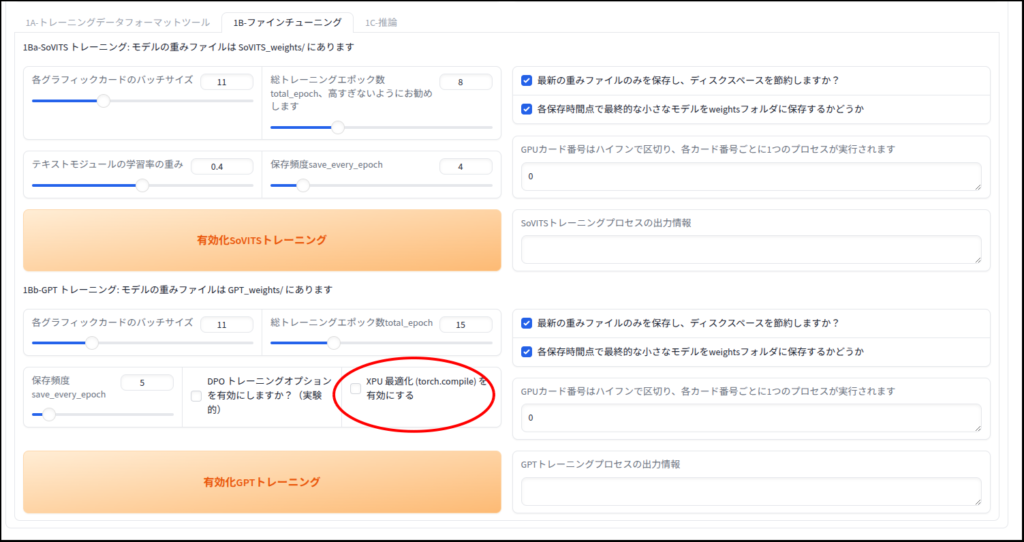The image size is (1024, 542).
Task: Click the GPT total_epoch number box showing 15
Action: (x=466, y=324)
